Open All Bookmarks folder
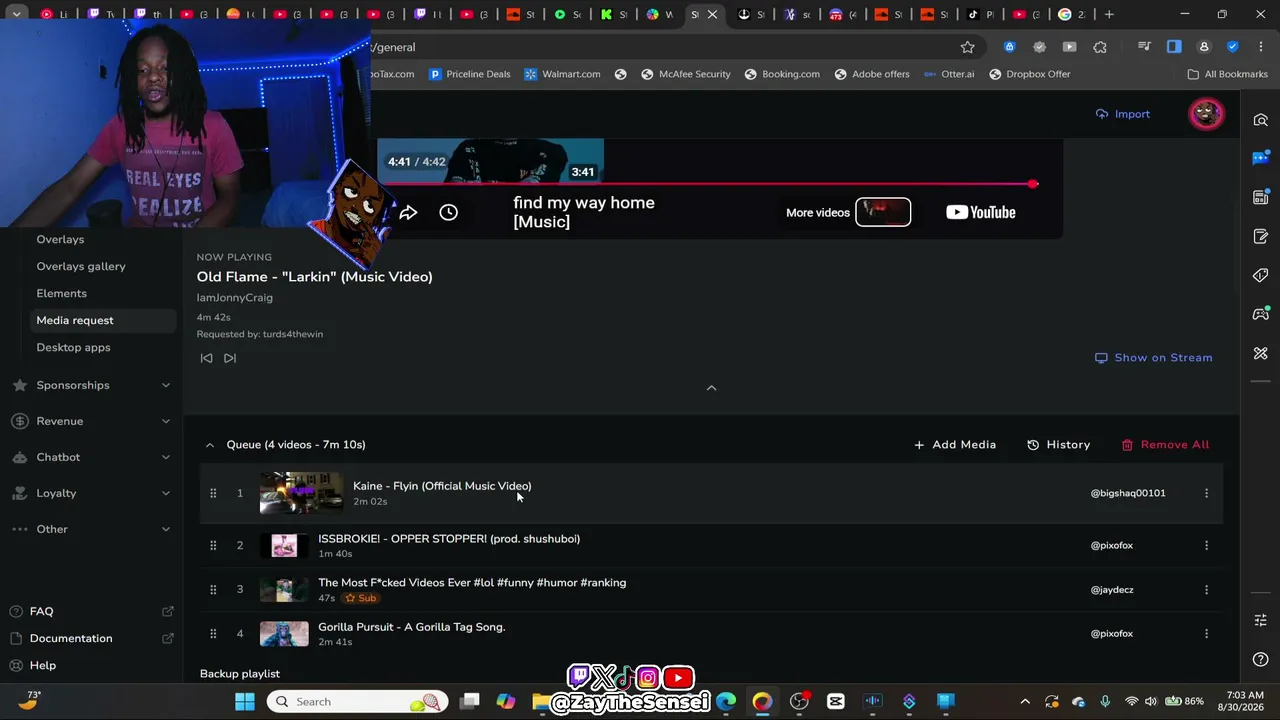 pyautogui.click(x=1227, y=74)
